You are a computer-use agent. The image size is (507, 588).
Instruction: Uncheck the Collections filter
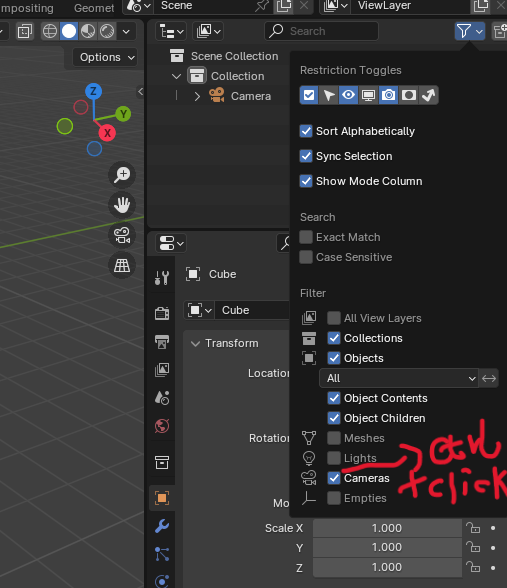(x=334, y=338)
